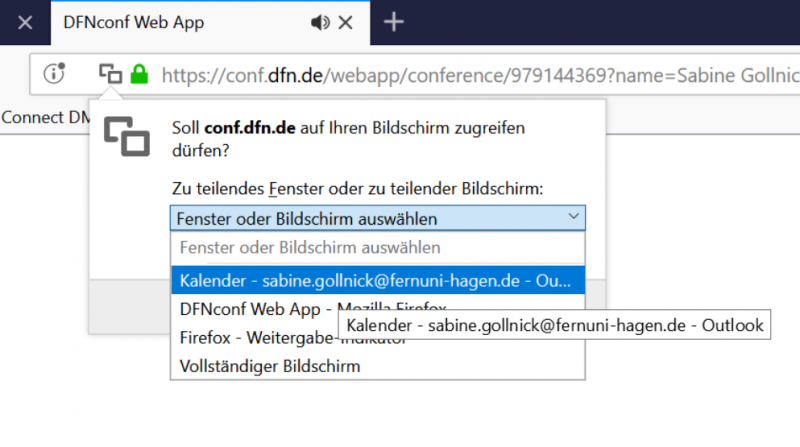Mute the DFNconf tab speaker icon
Screen dimensions: 800x447
(x=320, y=22)
